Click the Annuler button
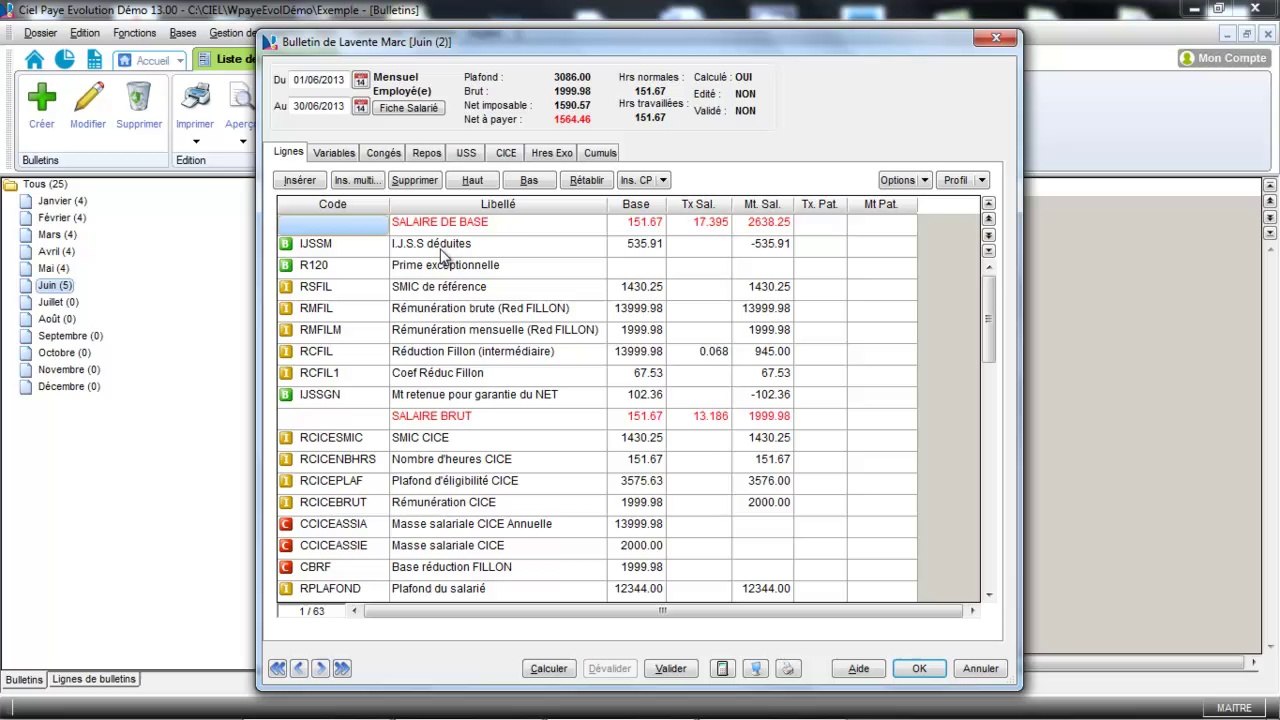 [x=981, y=669]
